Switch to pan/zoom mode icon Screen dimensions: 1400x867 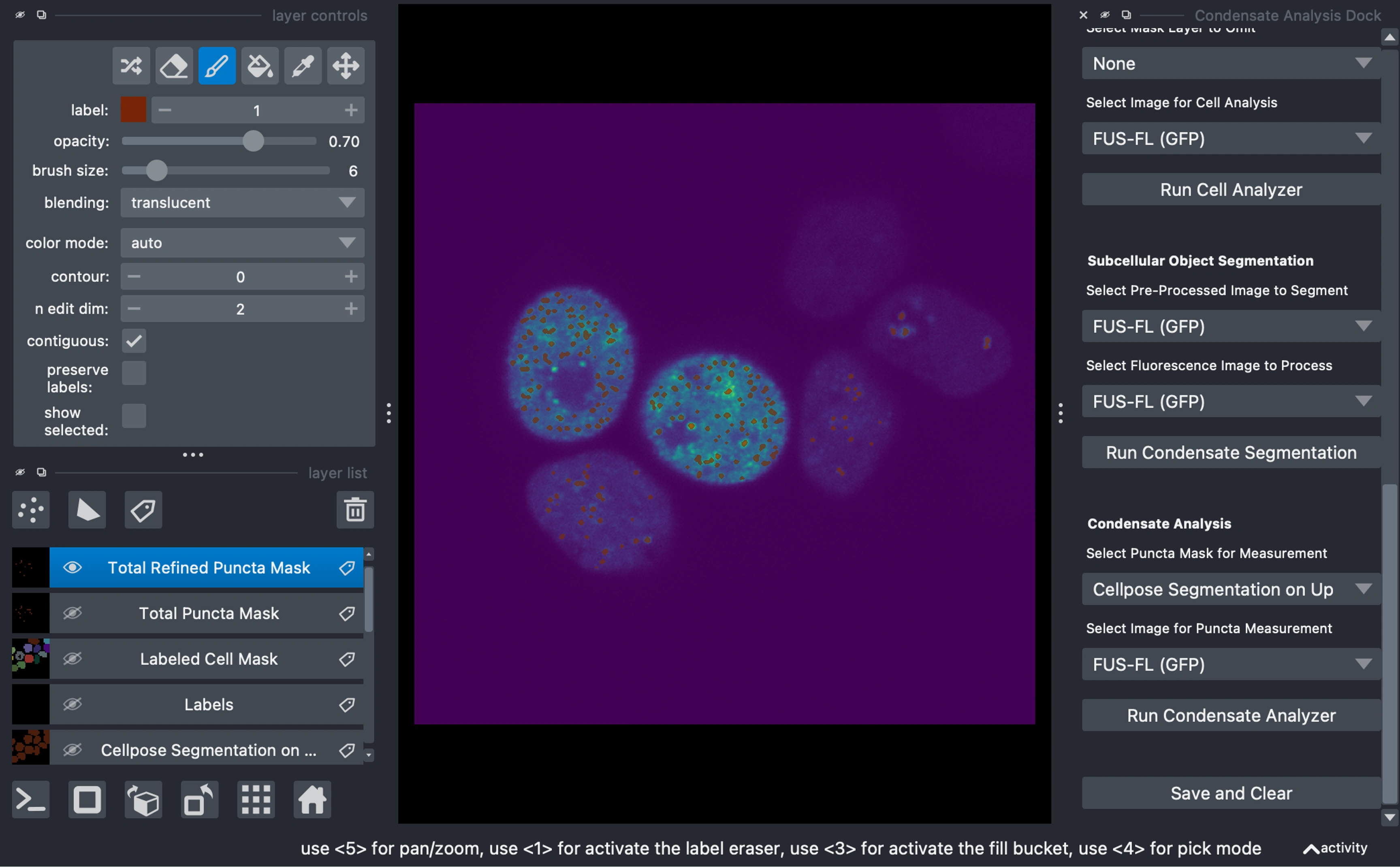(x=346, y=66)
